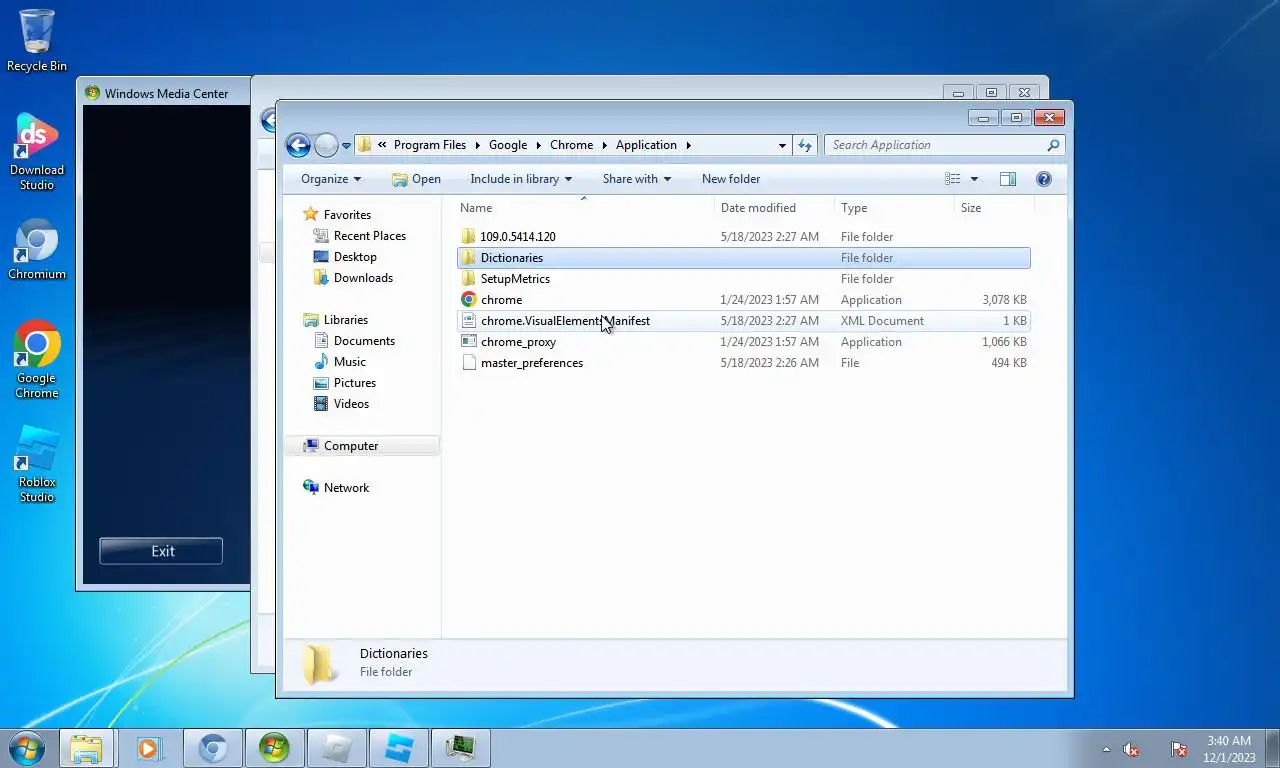Viewport: 1280px width, 768px height.
Task: Click Windows Explorer taskbar icon
Action: point(86,748)
